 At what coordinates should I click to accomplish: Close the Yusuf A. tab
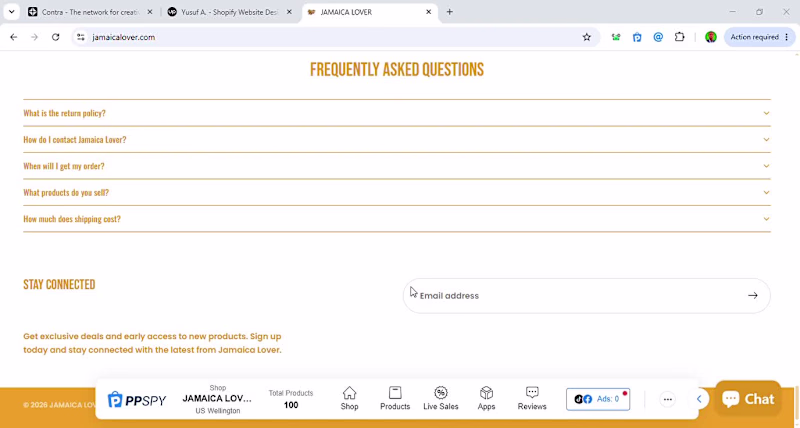click(289, 12)
